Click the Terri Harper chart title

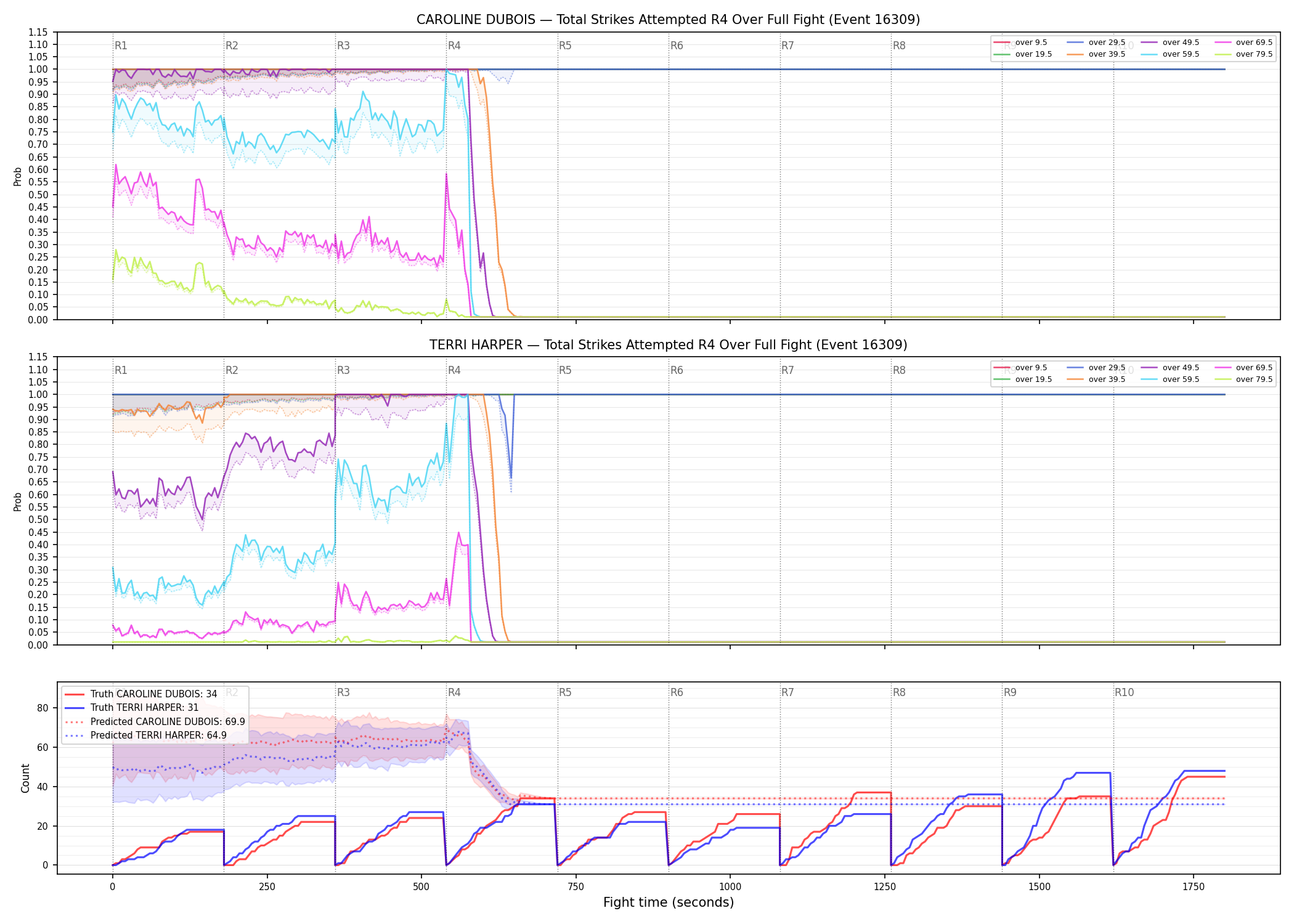tap(668, 345)
